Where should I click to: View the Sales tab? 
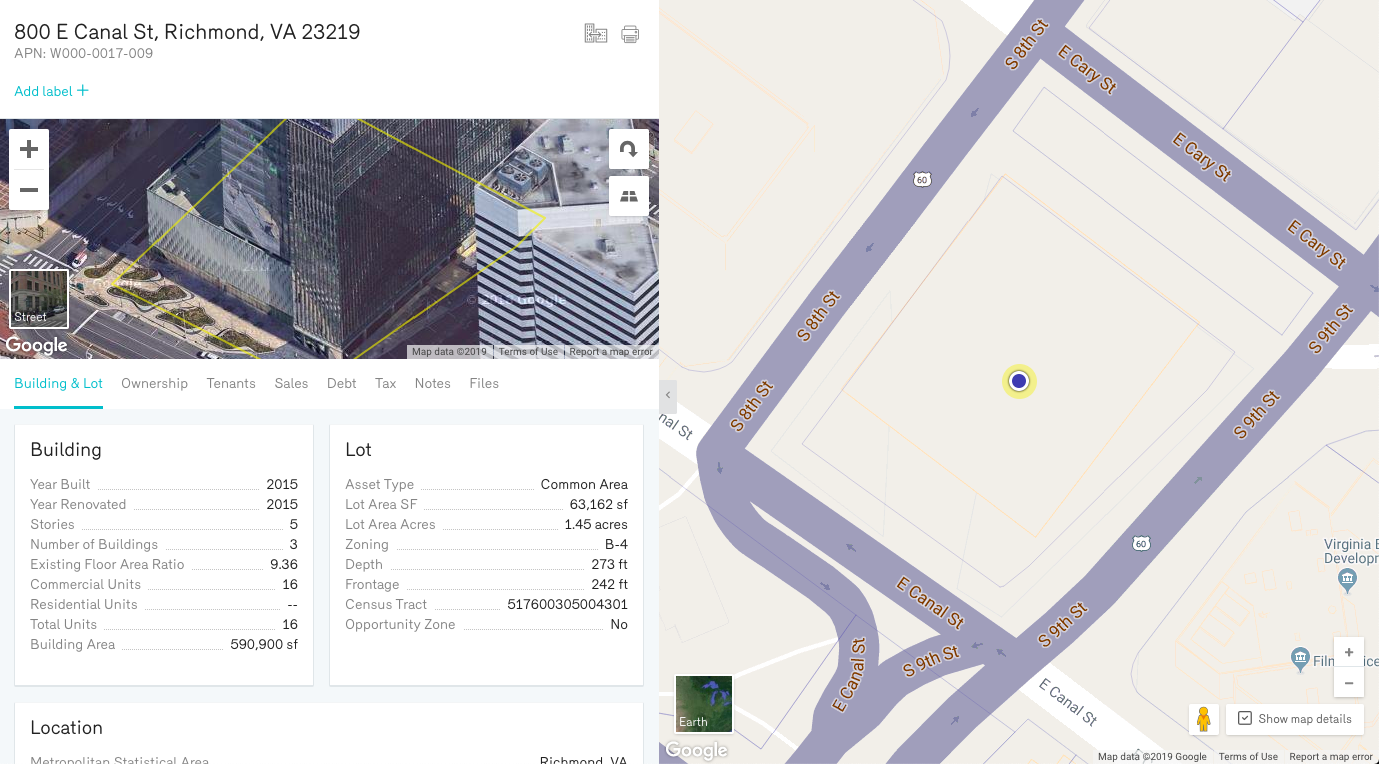click(291, 383)
